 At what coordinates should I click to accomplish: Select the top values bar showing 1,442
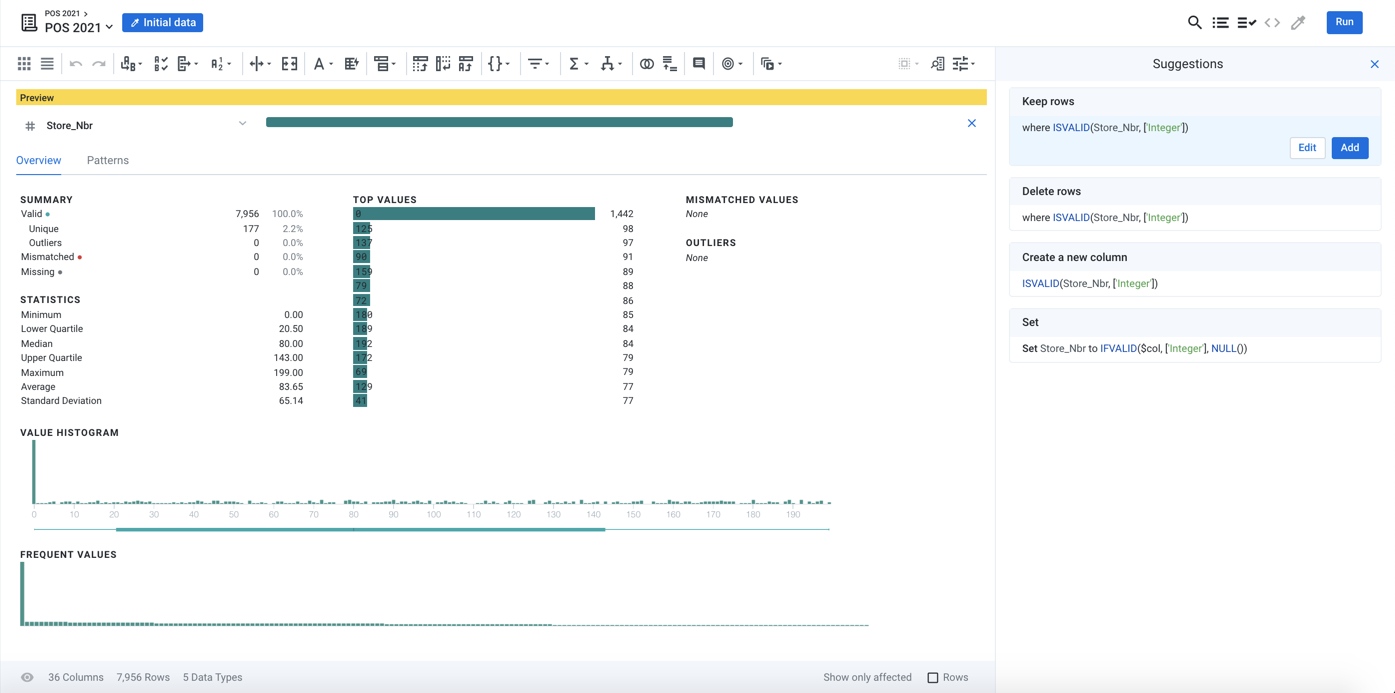point(474,213)
